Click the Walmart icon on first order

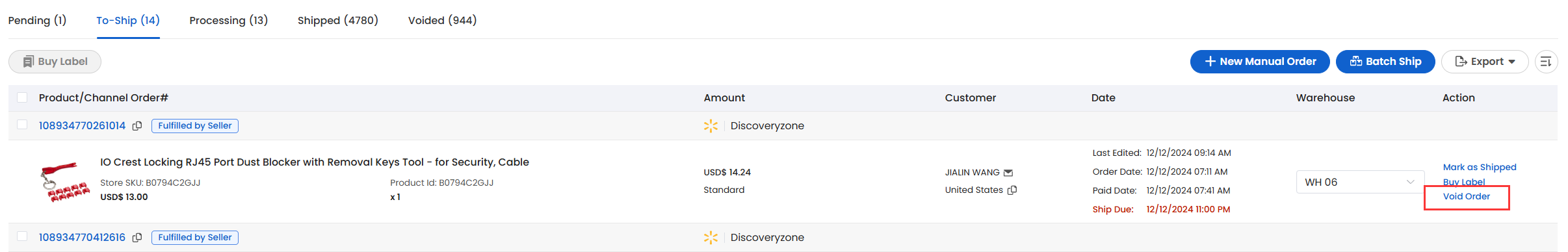coord(711,126)
